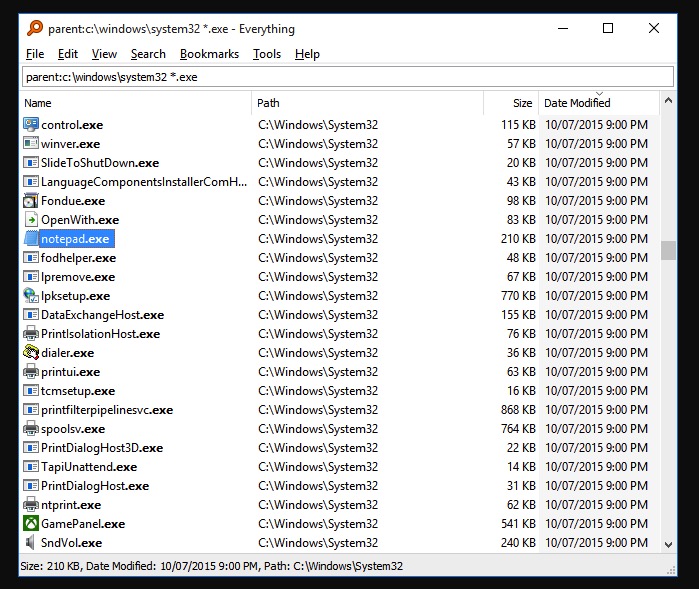The height and width of the screenshot is (589, 699).
Task: Open the Bookmarks menu
Action: tap(209, 54)
